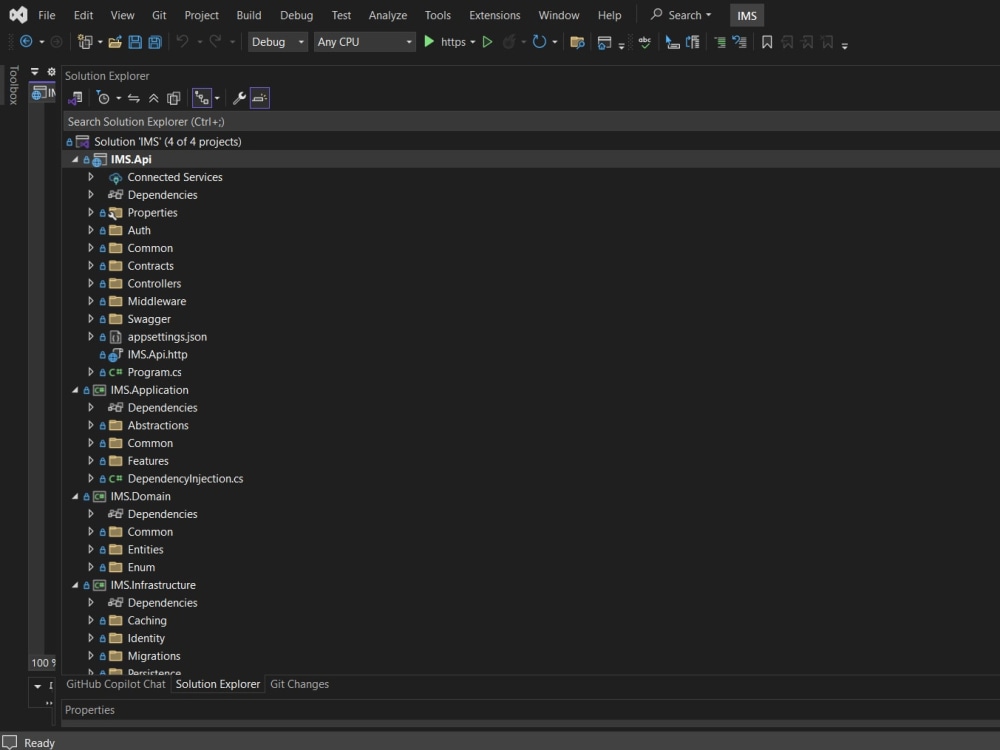Click the Save icon
The width and height of the screenshot is (1000, 750).
tap(135, 42)
